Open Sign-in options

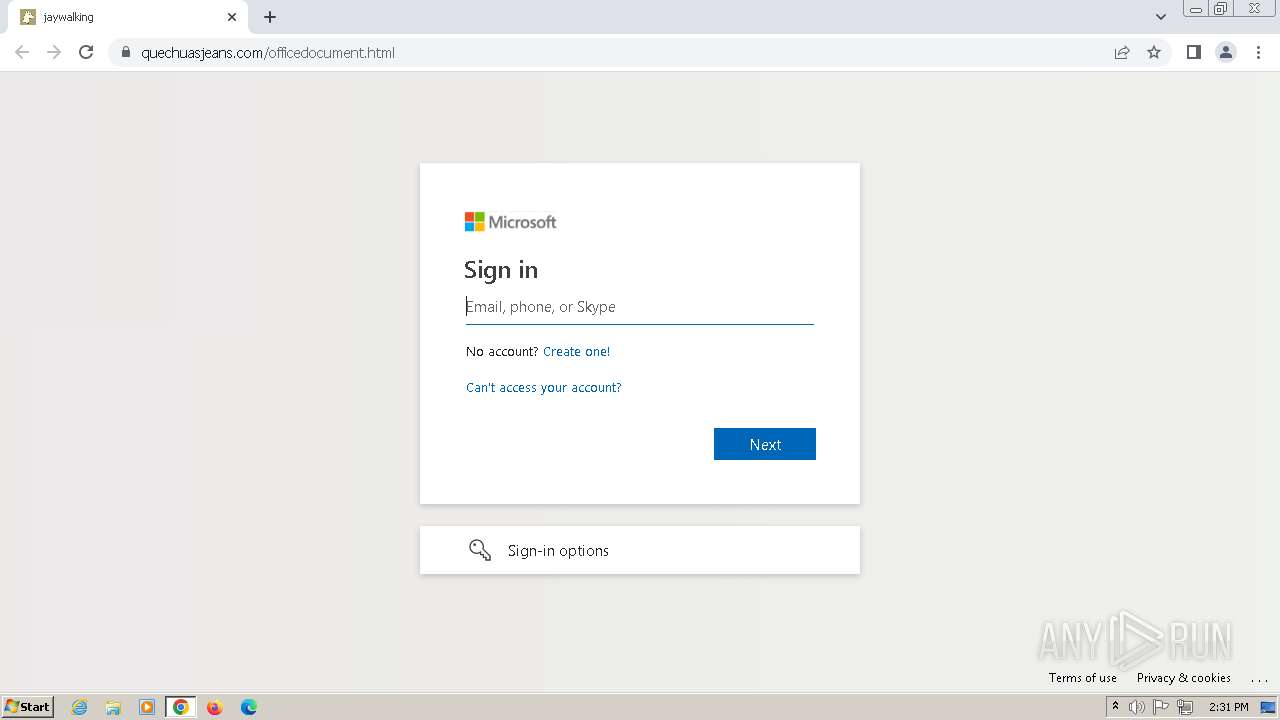(x=640, y=550)
